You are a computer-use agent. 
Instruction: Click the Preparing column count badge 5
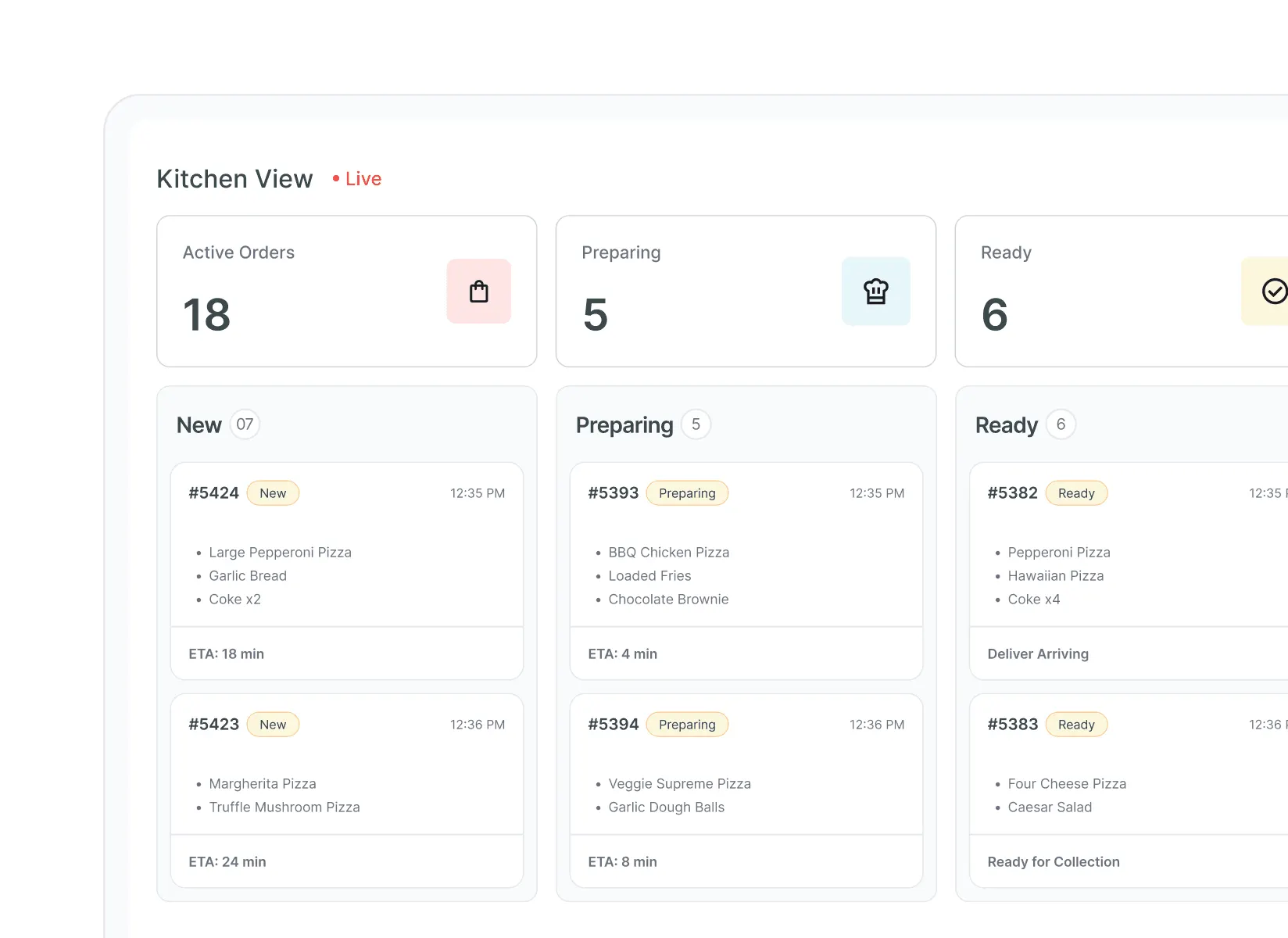tap(696, 424)
